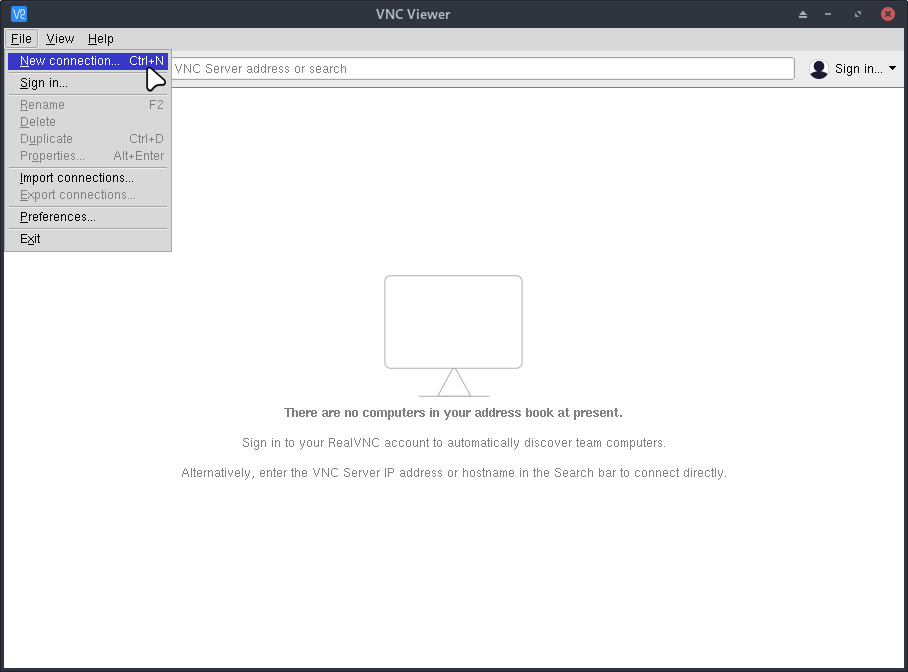
Task: Click the greyed Duplicate menu entry
Action: pyautogui.click(x=88, y=139)
